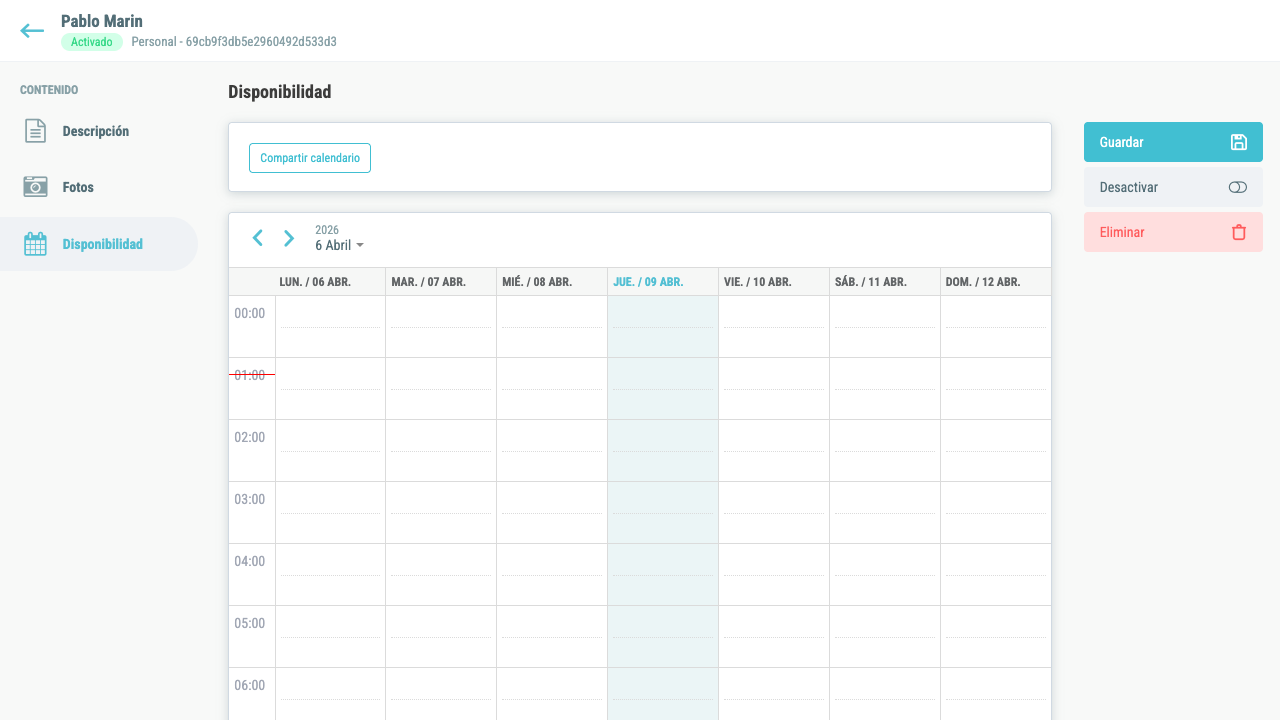This screenshot has width=1280, height=720.
Task: Select the Disponibilidad section
Action: pyautogui.click(x=99, y=244)
